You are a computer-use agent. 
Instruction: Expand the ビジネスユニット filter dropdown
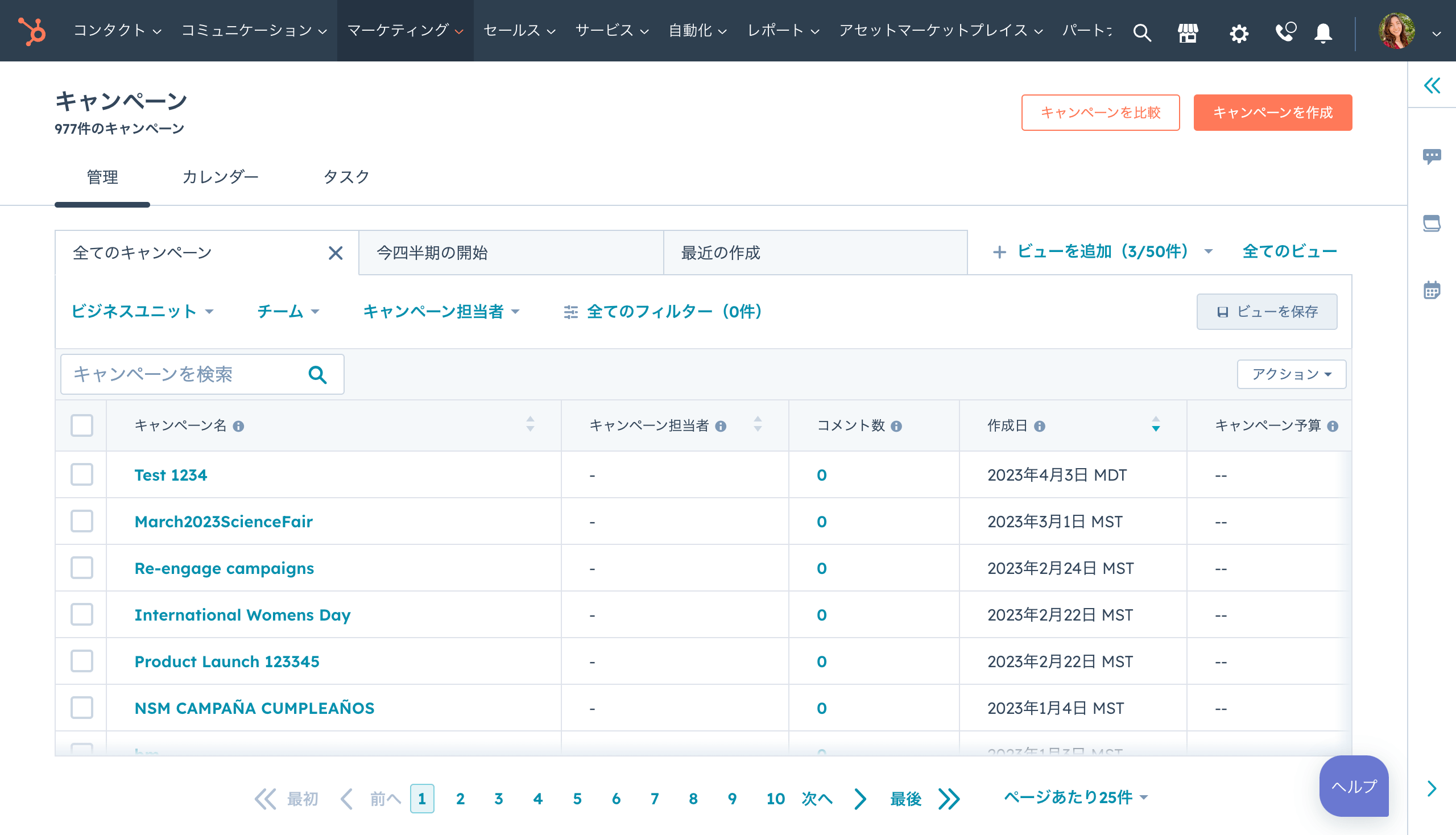click(x=142, y=311)
